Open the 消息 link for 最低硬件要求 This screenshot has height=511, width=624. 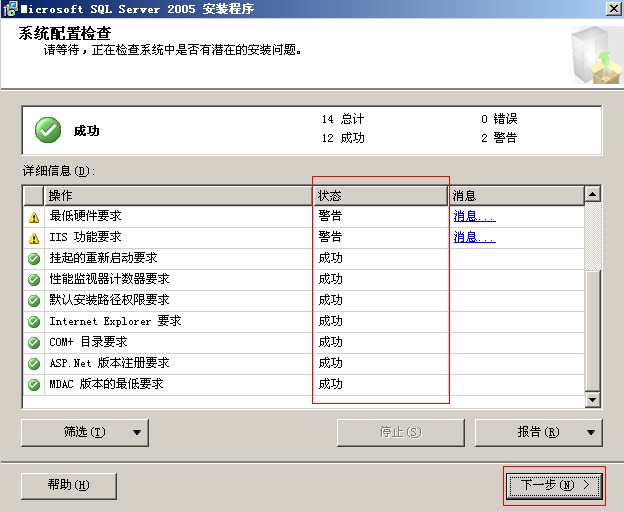(x=474, y=216)
